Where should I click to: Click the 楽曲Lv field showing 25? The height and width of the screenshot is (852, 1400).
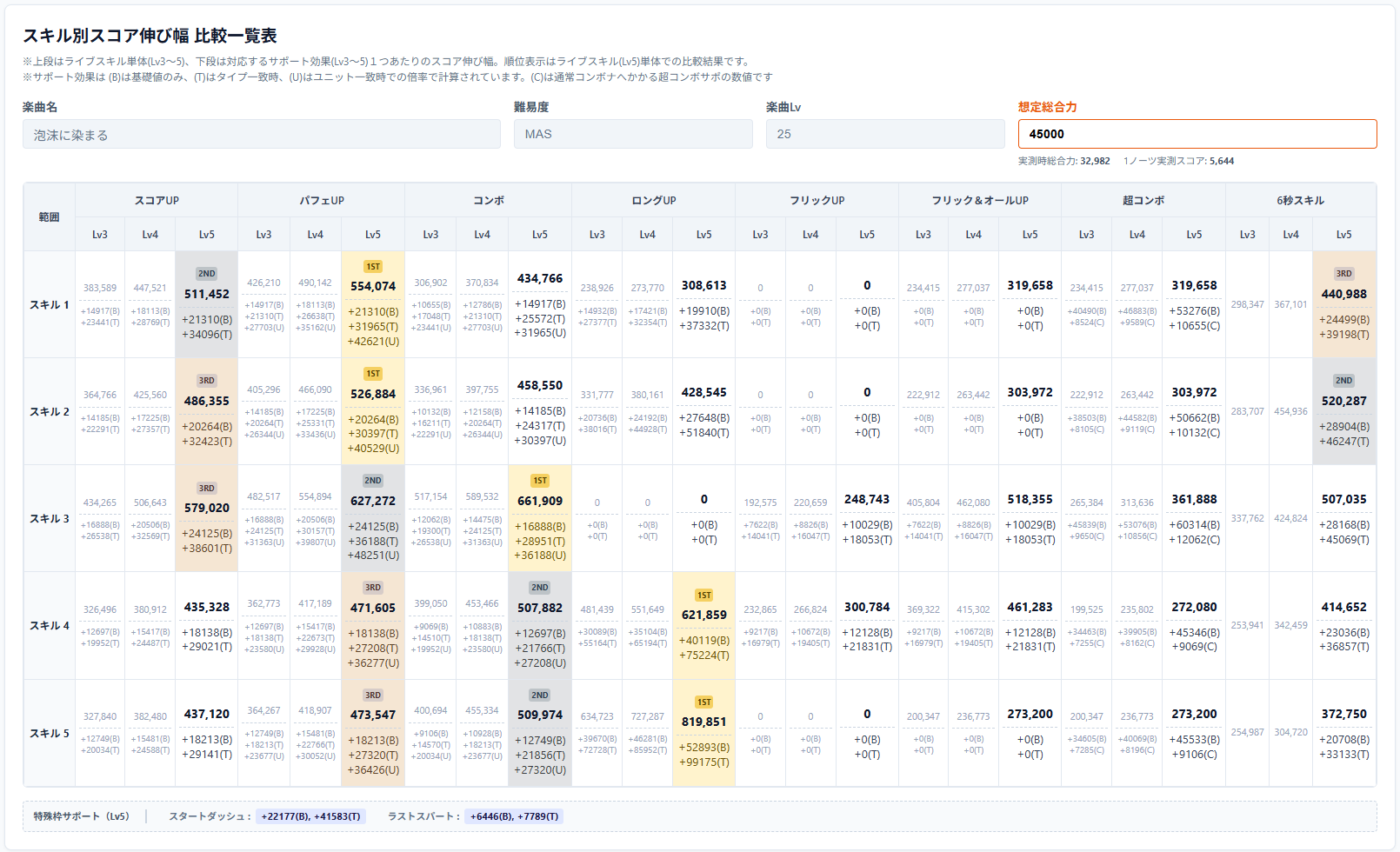point(885,134)
